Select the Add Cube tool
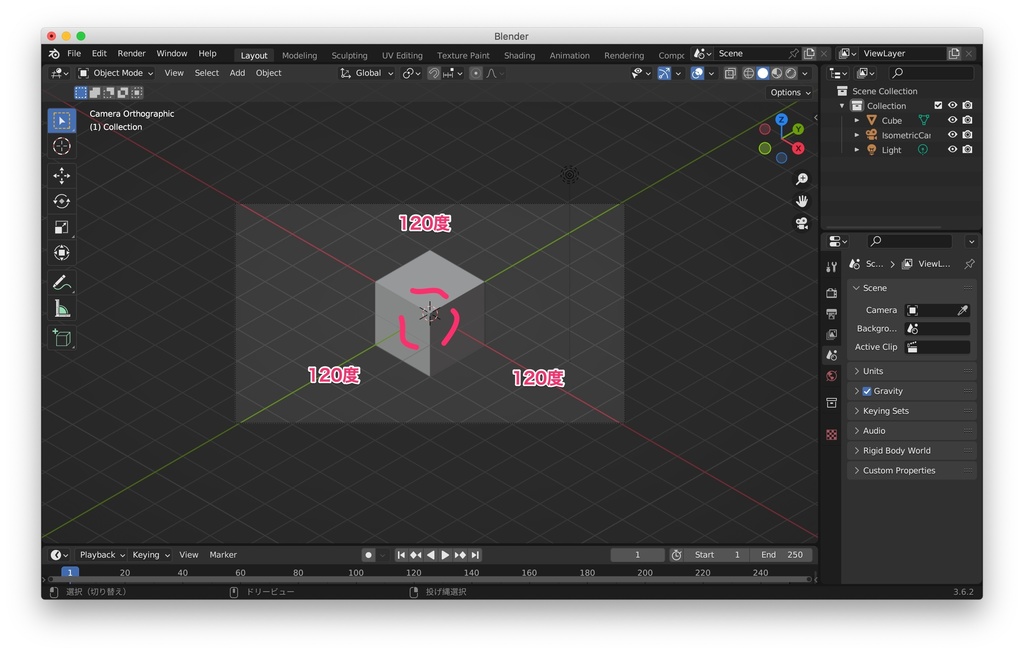This screenshot has height=654, width=1024. point(62,337)
